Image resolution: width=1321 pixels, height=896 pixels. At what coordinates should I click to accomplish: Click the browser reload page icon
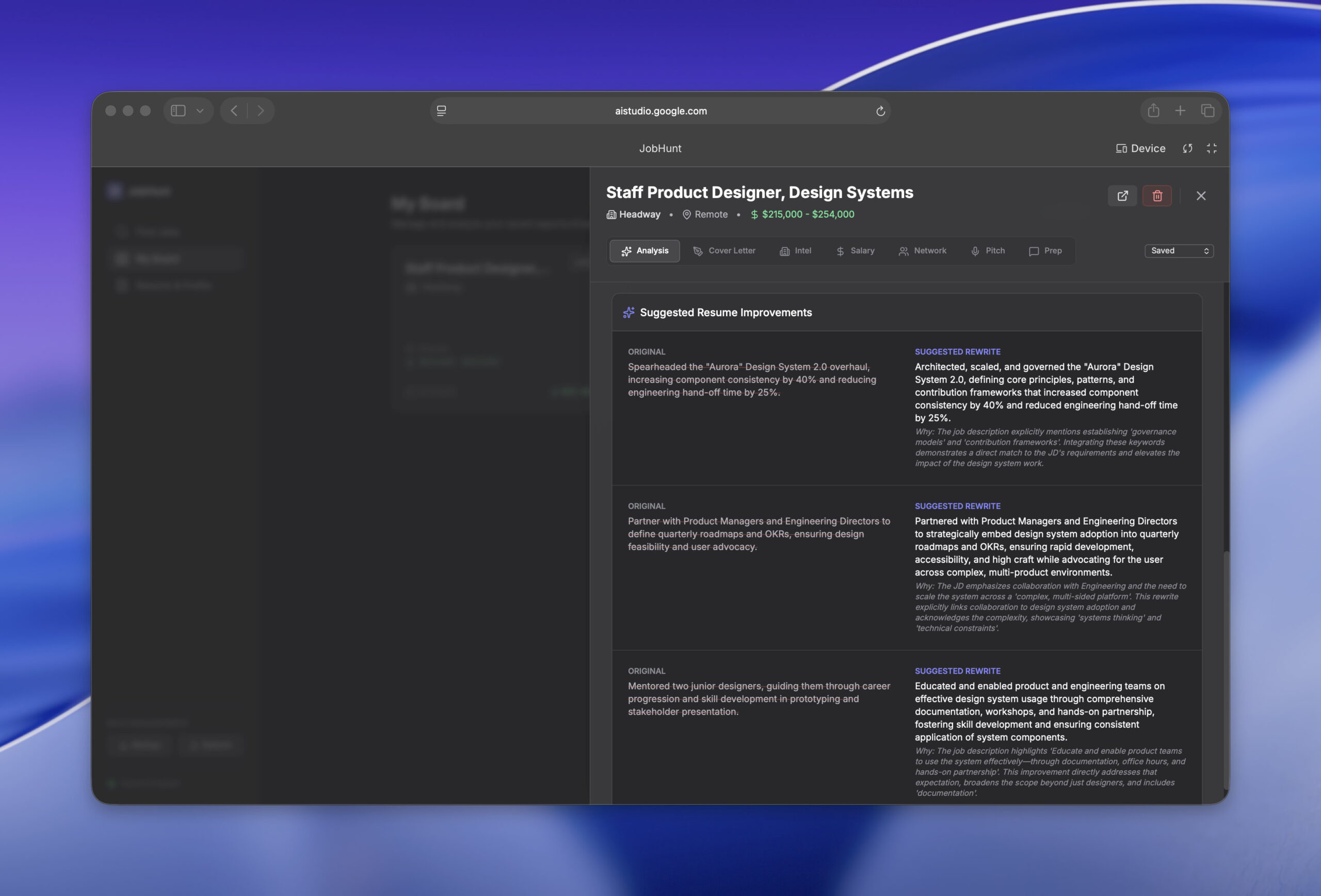point(880,111)
